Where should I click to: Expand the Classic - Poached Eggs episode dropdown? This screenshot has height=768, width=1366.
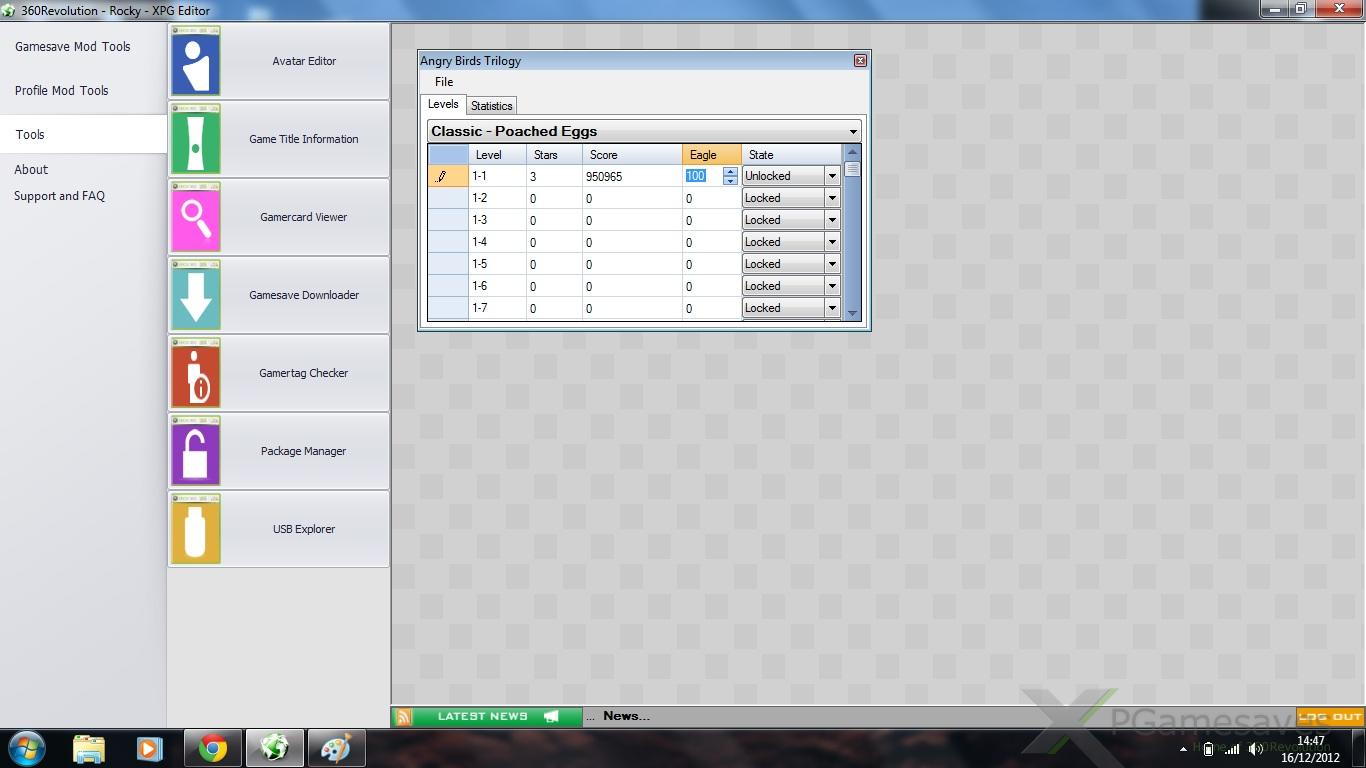coord(852,132)
